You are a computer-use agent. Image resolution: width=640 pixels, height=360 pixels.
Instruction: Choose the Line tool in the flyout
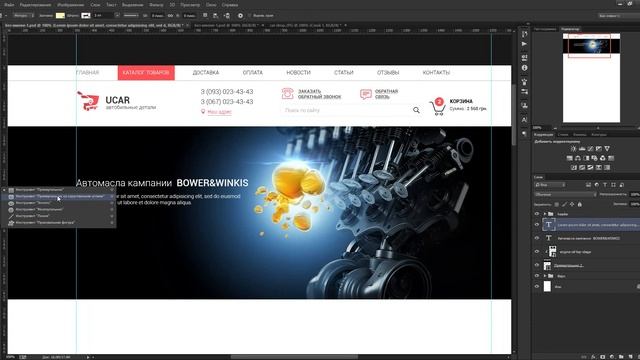[x=60, y=216]
